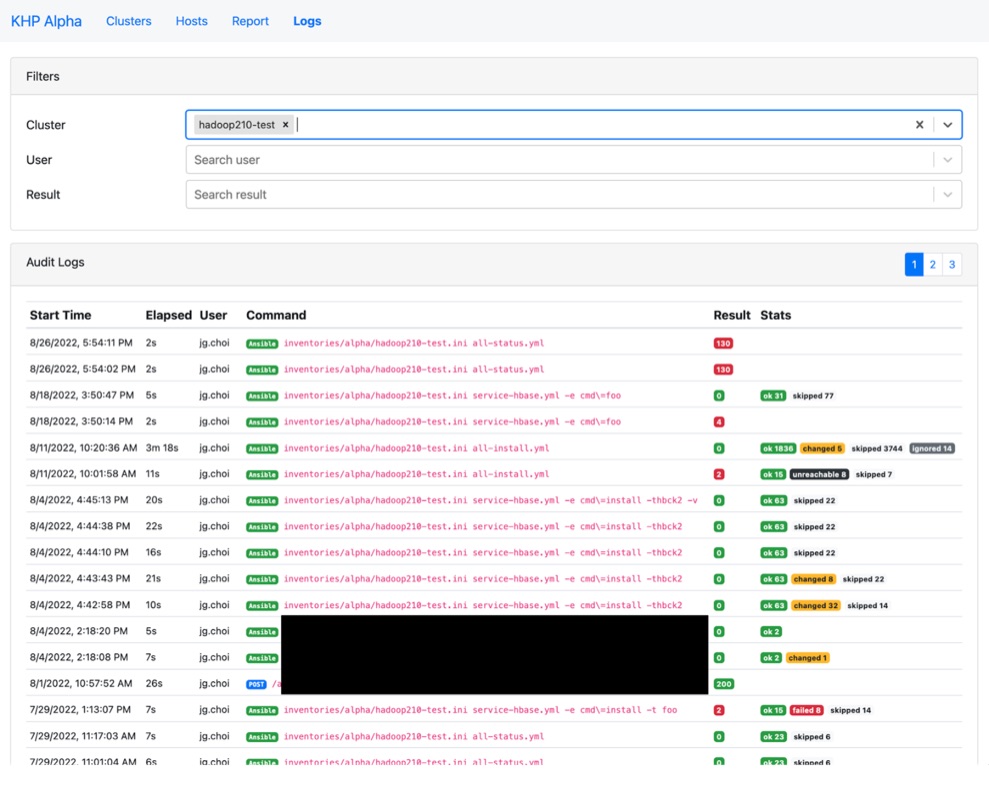The image size is (989, 794).
Task: Click the 'unreachable 8' stats badge
Action: click(819, 474)
